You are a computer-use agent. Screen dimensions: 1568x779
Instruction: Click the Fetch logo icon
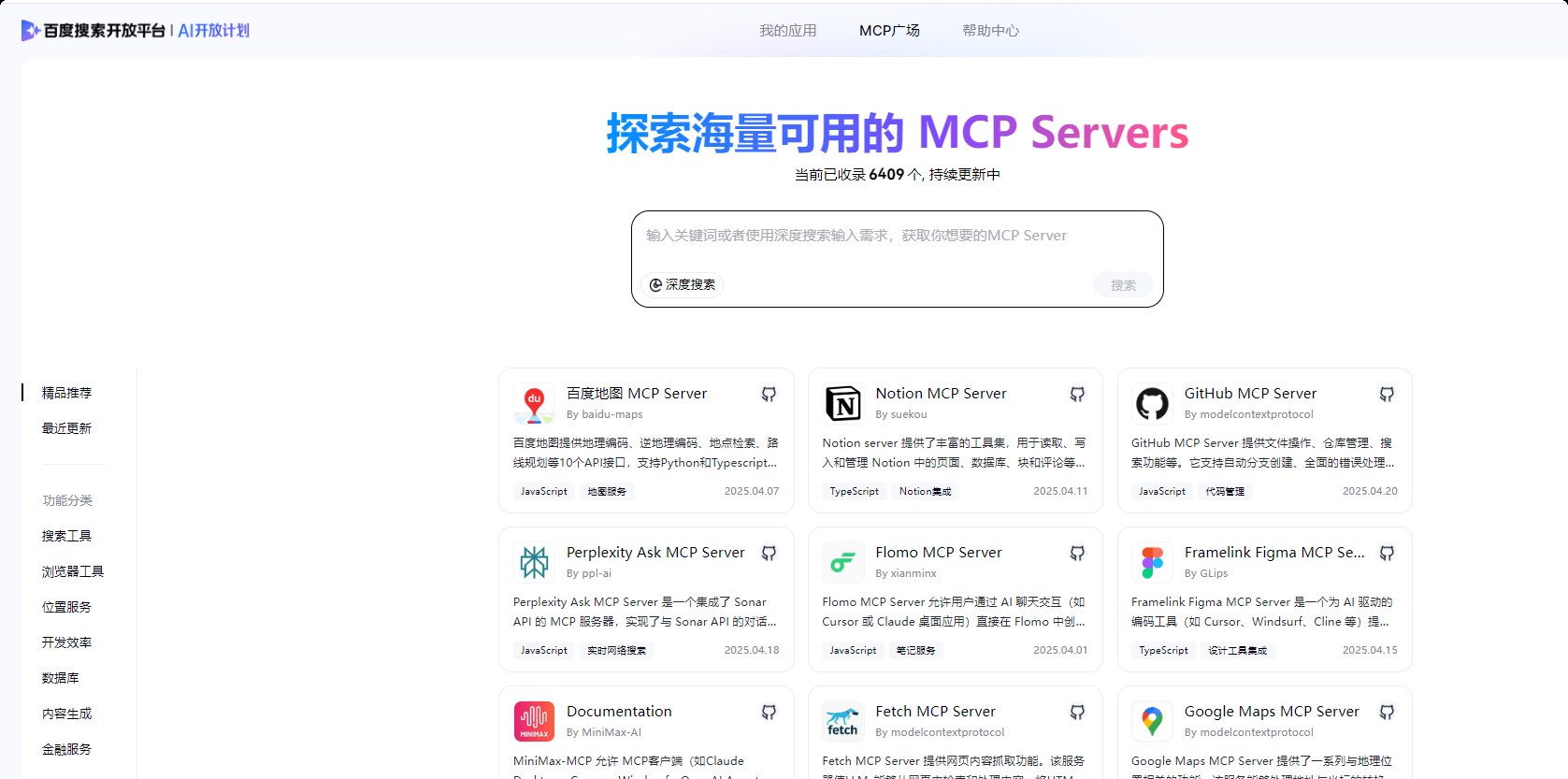pos(843,721)
